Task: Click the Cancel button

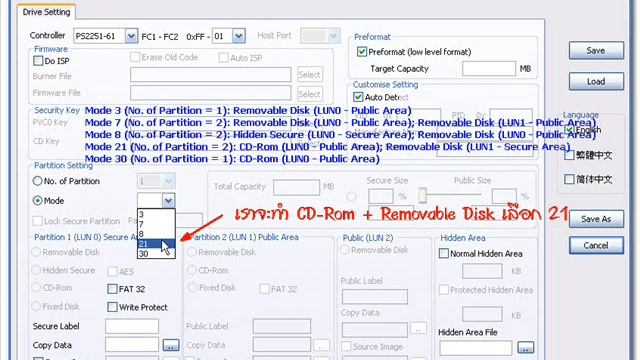Action: [596, 245]
